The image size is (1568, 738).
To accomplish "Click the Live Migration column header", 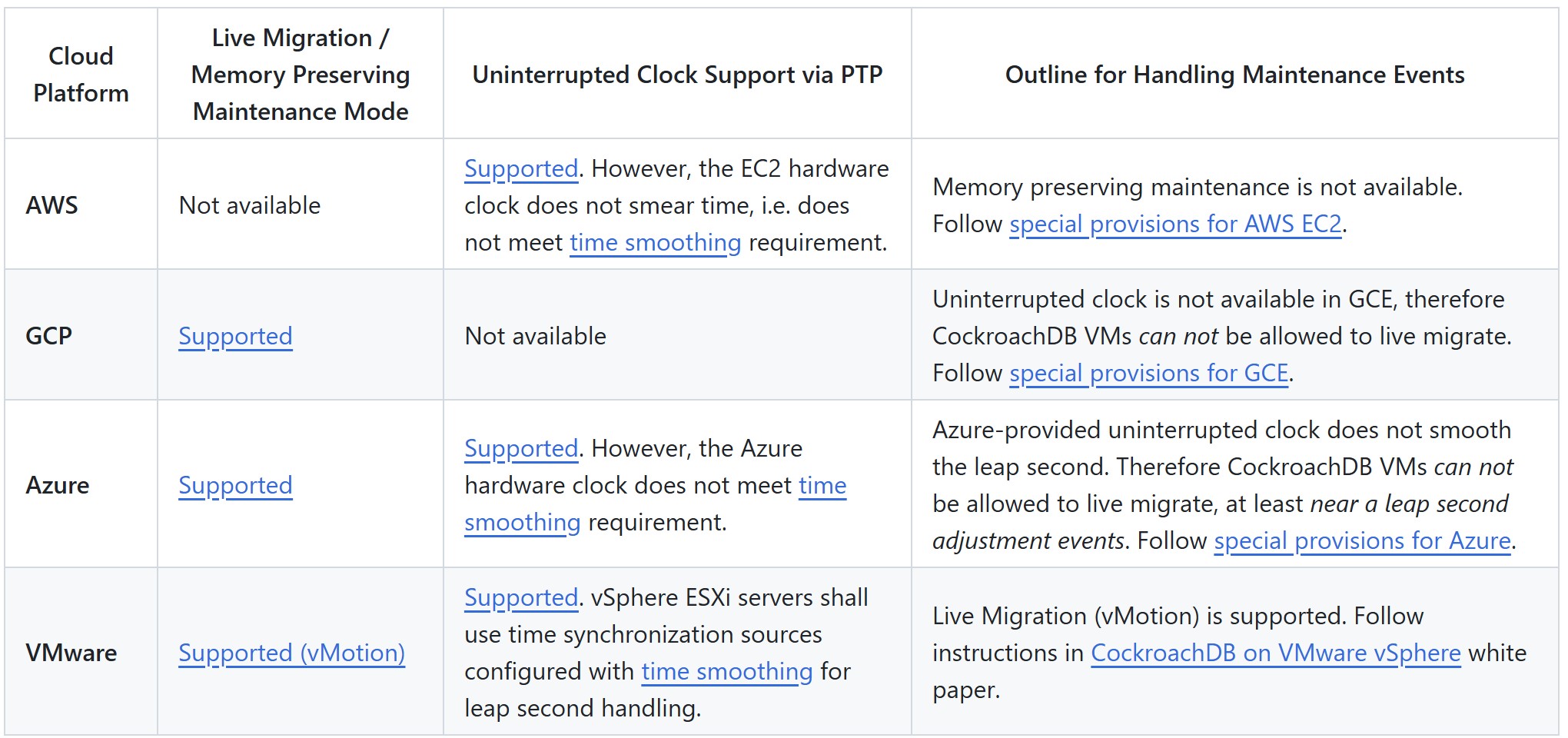I will tap(300, 74).
